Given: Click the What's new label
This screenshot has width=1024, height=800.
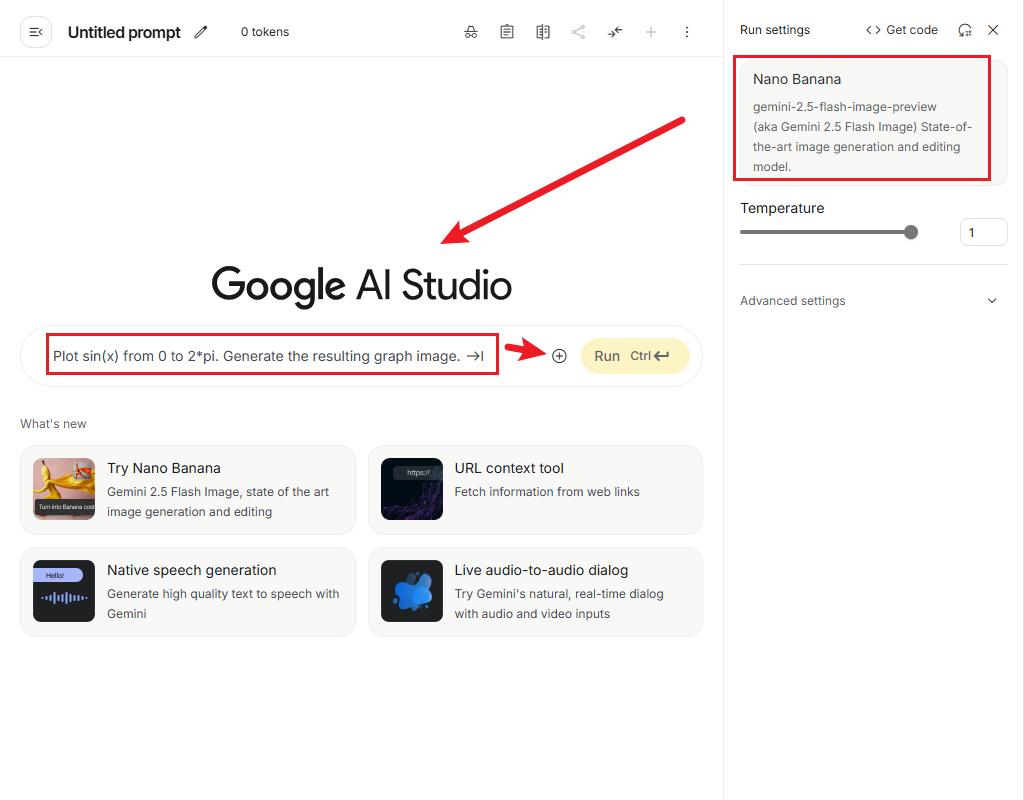Looking at the screenshot, I should click(53, 424).
